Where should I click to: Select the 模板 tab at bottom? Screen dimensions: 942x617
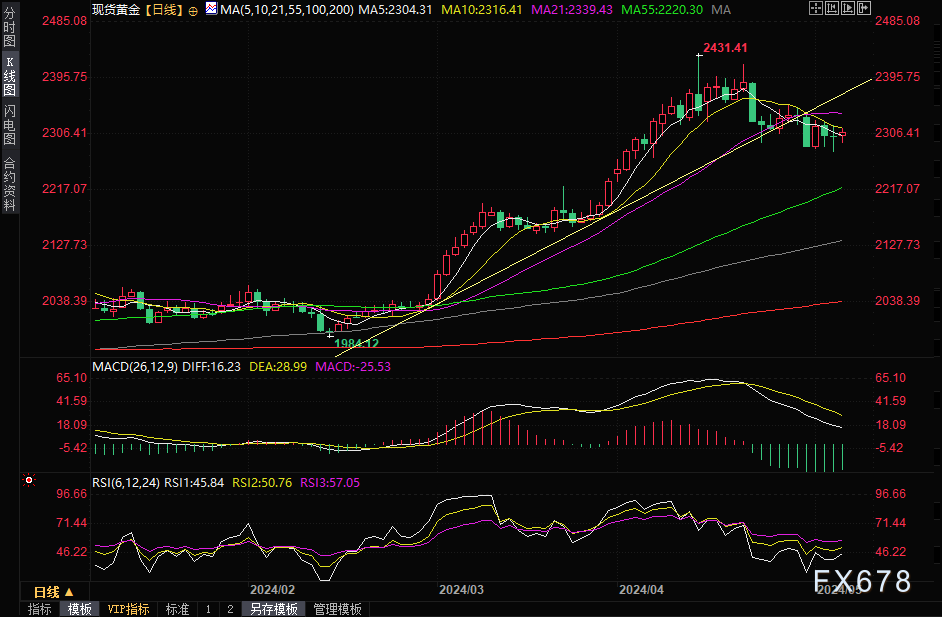pyautogui.click(x=80, y=609)
